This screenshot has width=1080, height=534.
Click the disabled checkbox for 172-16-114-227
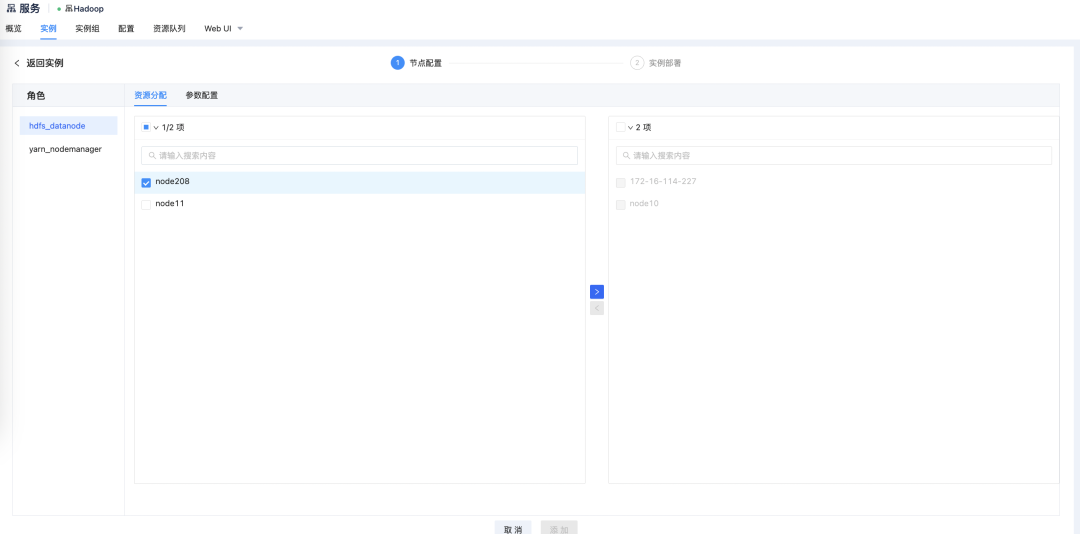621,183
